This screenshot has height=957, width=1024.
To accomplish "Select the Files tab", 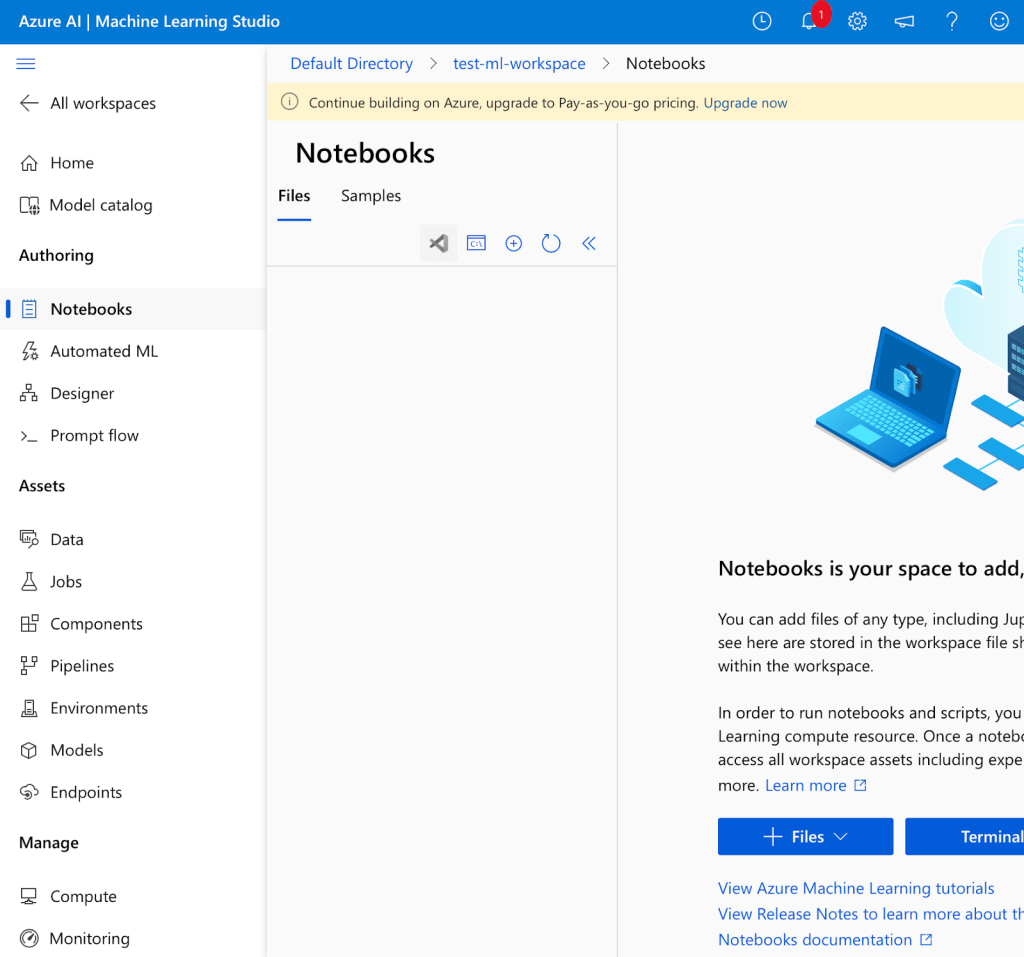I will (x=294, y=196).
